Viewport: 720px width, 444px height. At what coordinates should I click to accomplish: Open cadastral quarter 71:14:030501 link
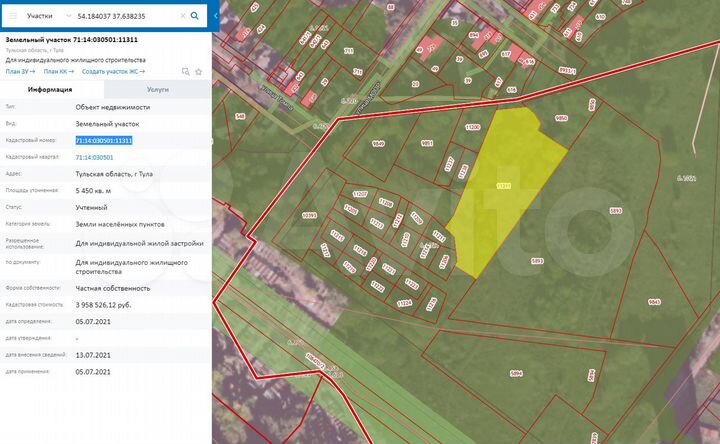click(x=94, y=157)
